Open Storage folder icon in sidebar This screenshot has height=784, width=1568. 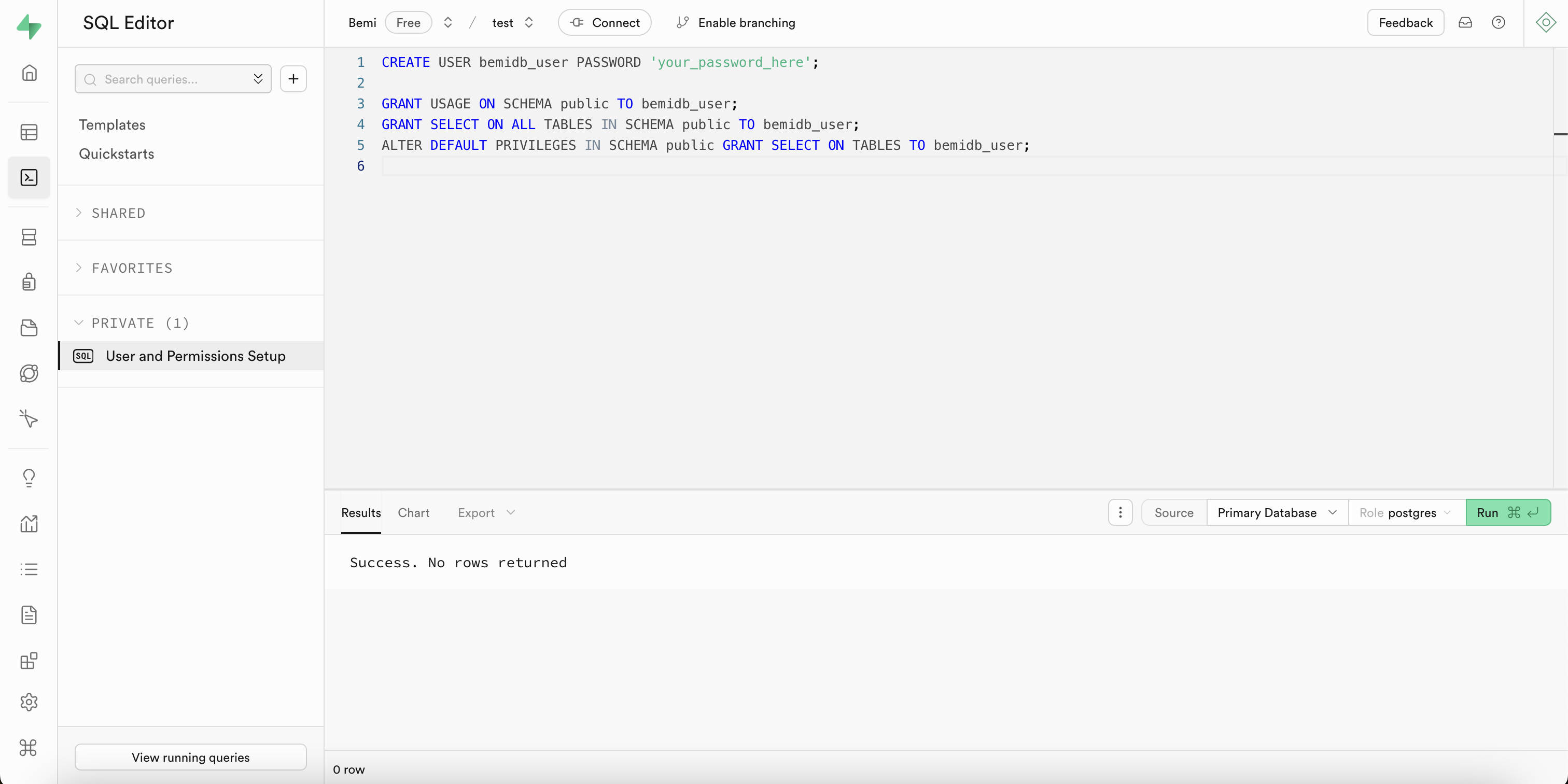29,328
